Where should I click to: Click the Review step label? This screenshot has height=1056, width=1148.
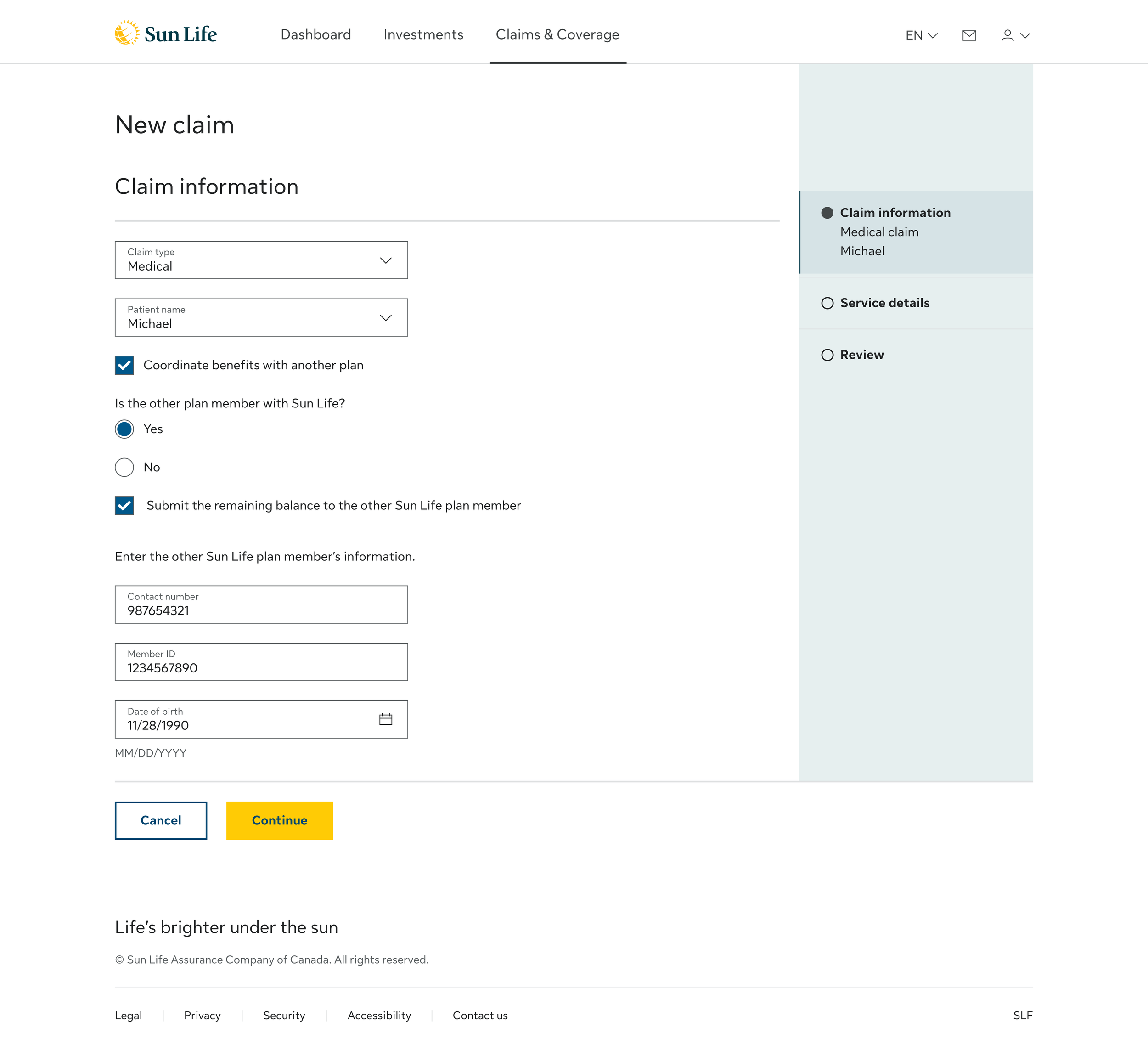tap(862, 355)
